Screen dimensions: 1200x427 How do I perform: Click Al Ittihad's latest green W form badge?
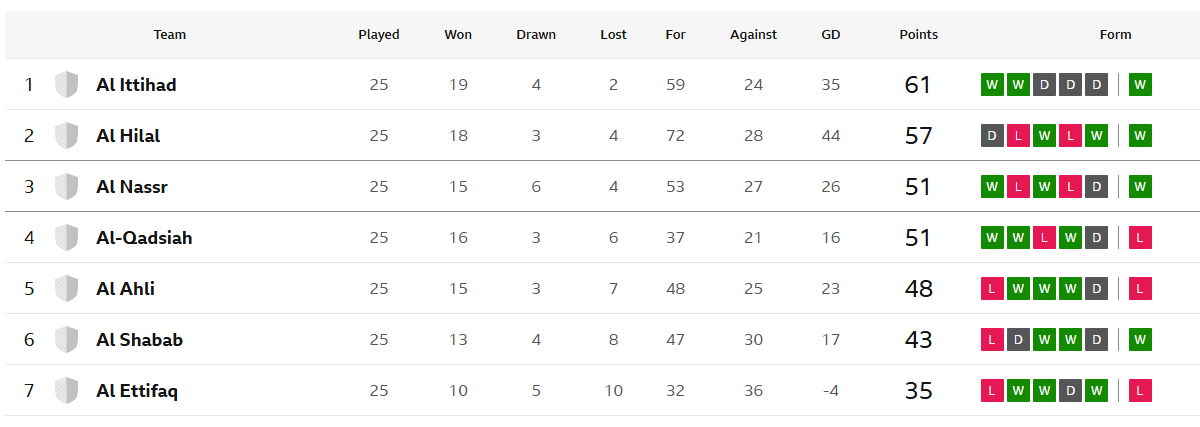[x=1140, y=85]
